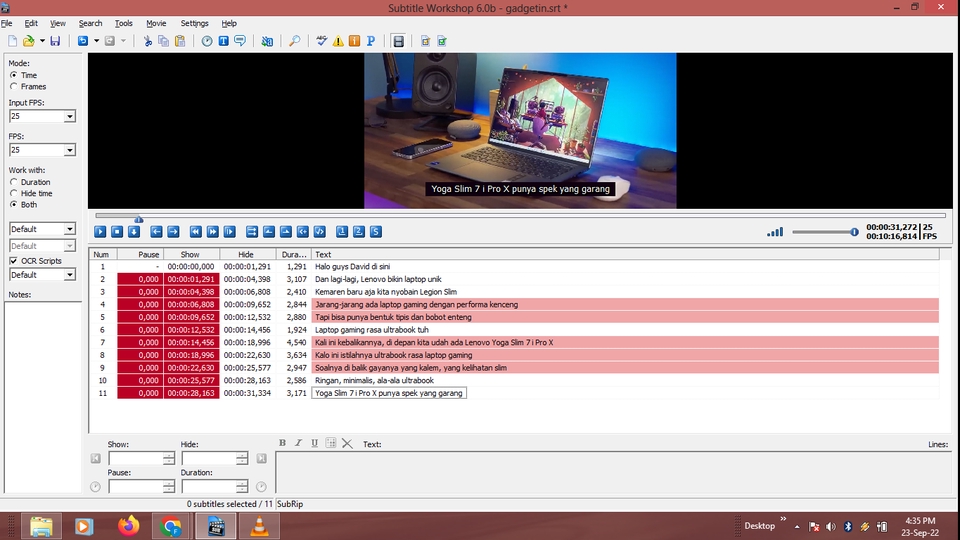
Task: Select subtitle row 'Halo guys David di sini'
Action: click(514, 266)
